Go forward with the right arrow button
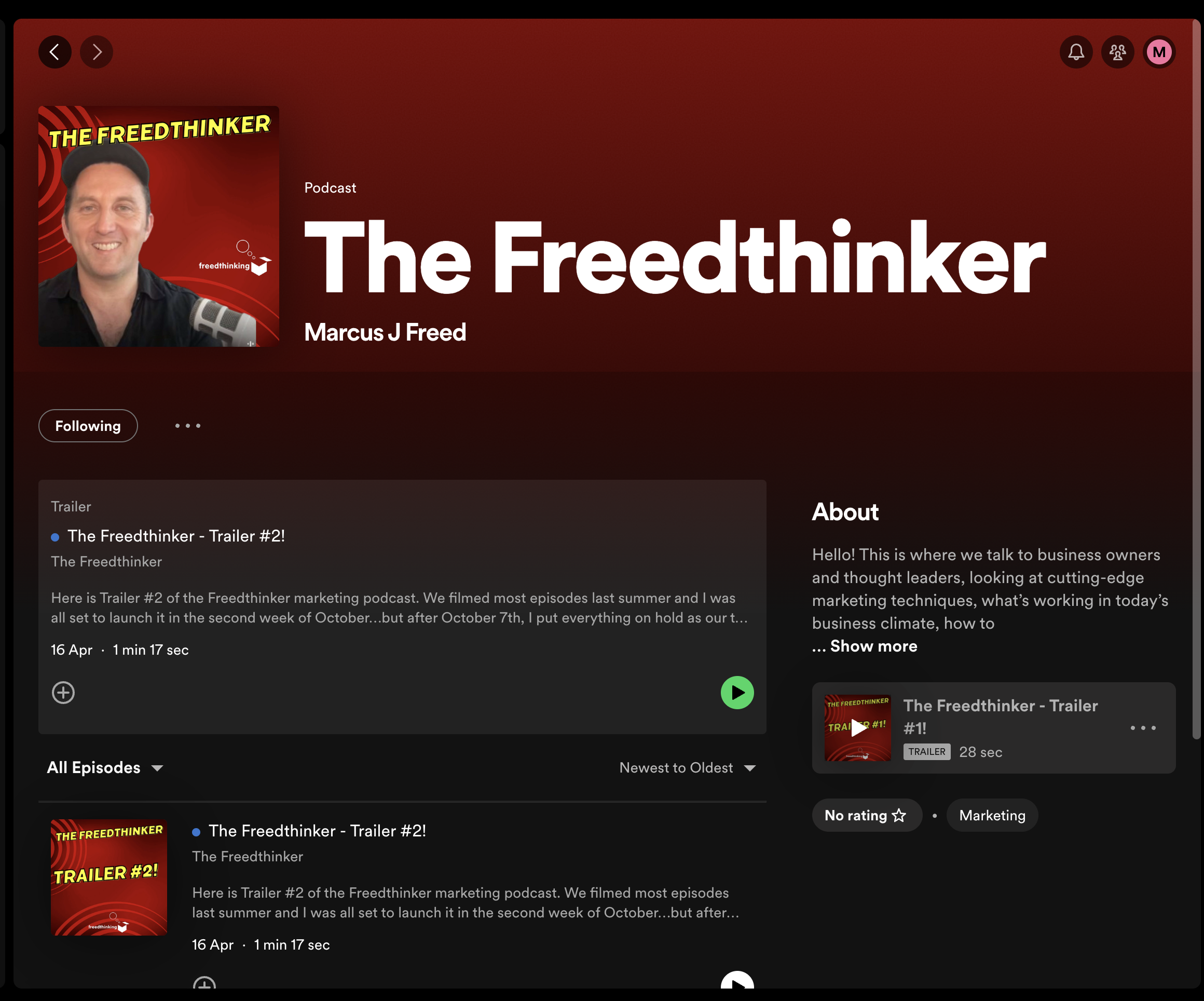 pyautogui.click(x=97, y=52)
